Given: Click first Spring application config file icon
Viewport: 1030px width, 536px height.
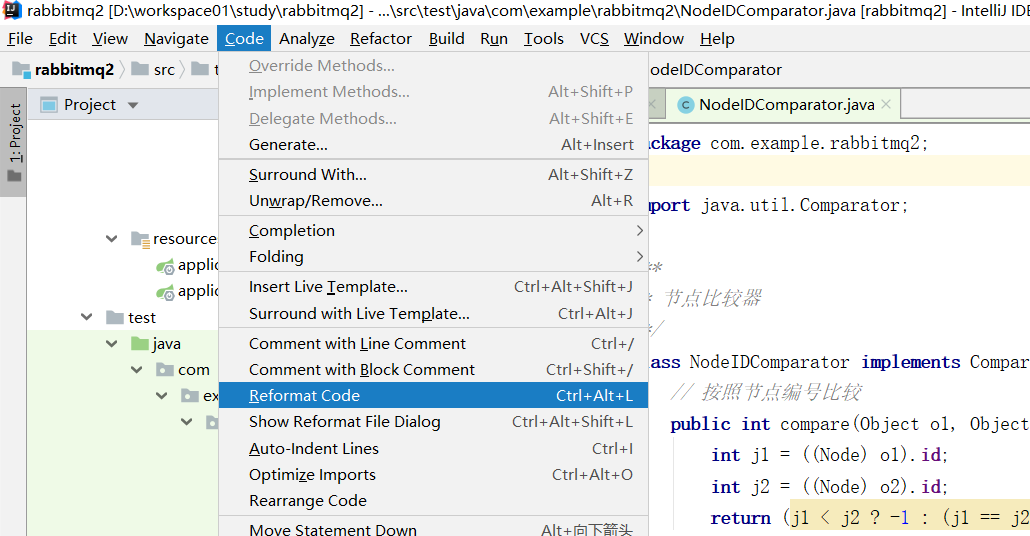Looking at the screenshot, I should coord(165,265).
